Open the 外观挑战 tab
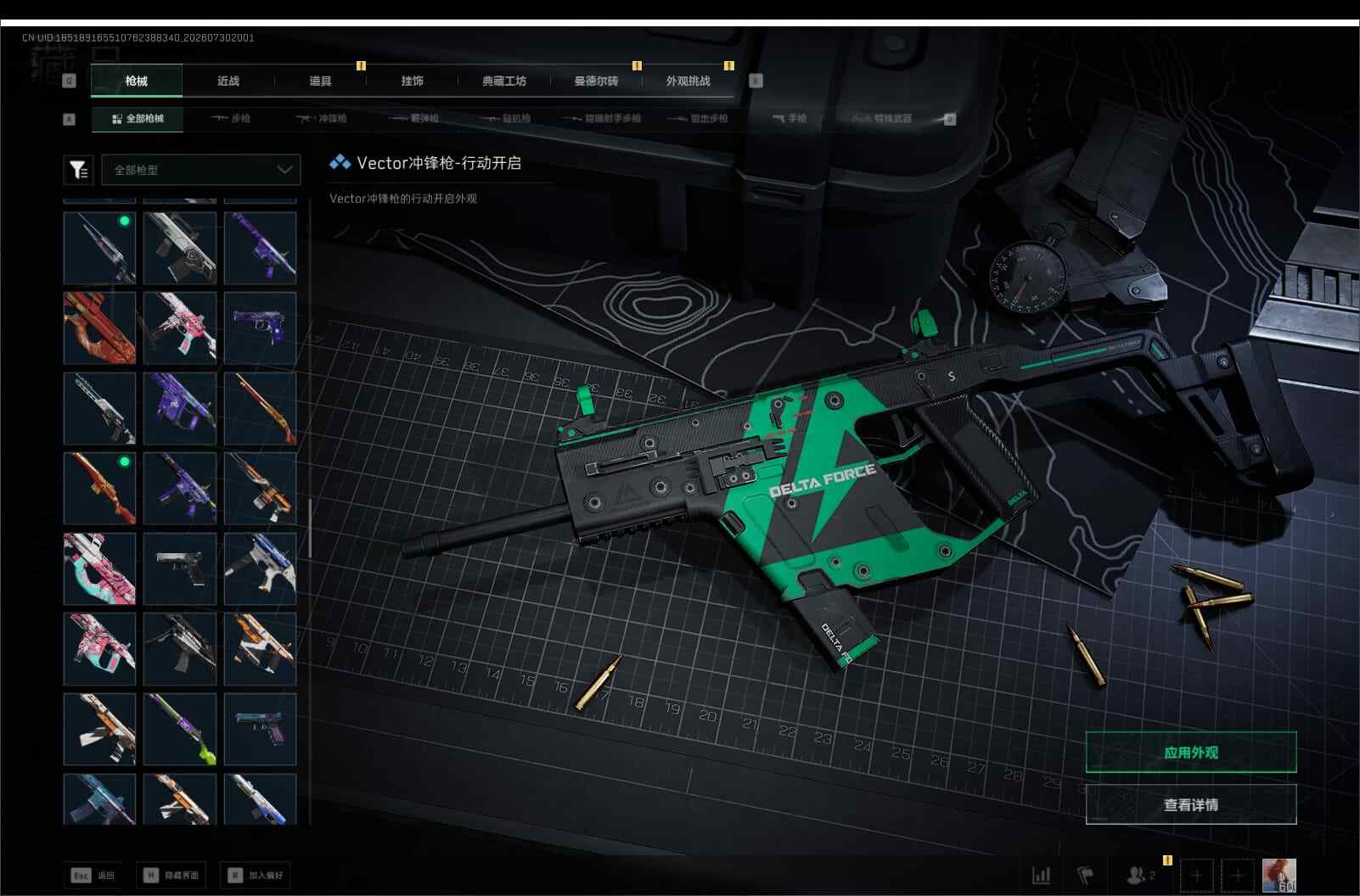The width and height of the screenshot is (1360, 896). point(688,81)
